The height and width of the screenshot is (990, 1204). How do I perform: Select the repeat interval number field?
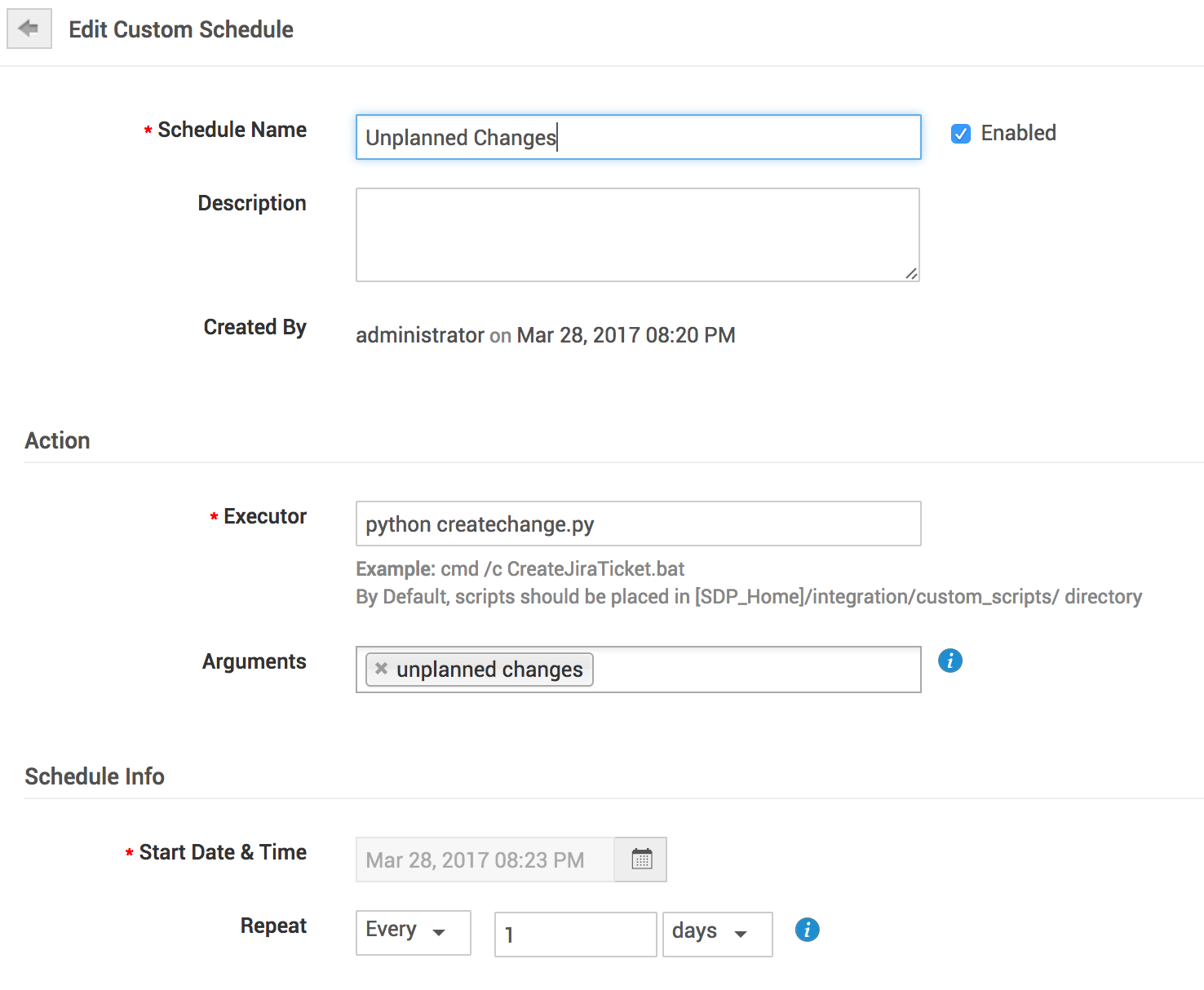(x=575, y=935)
